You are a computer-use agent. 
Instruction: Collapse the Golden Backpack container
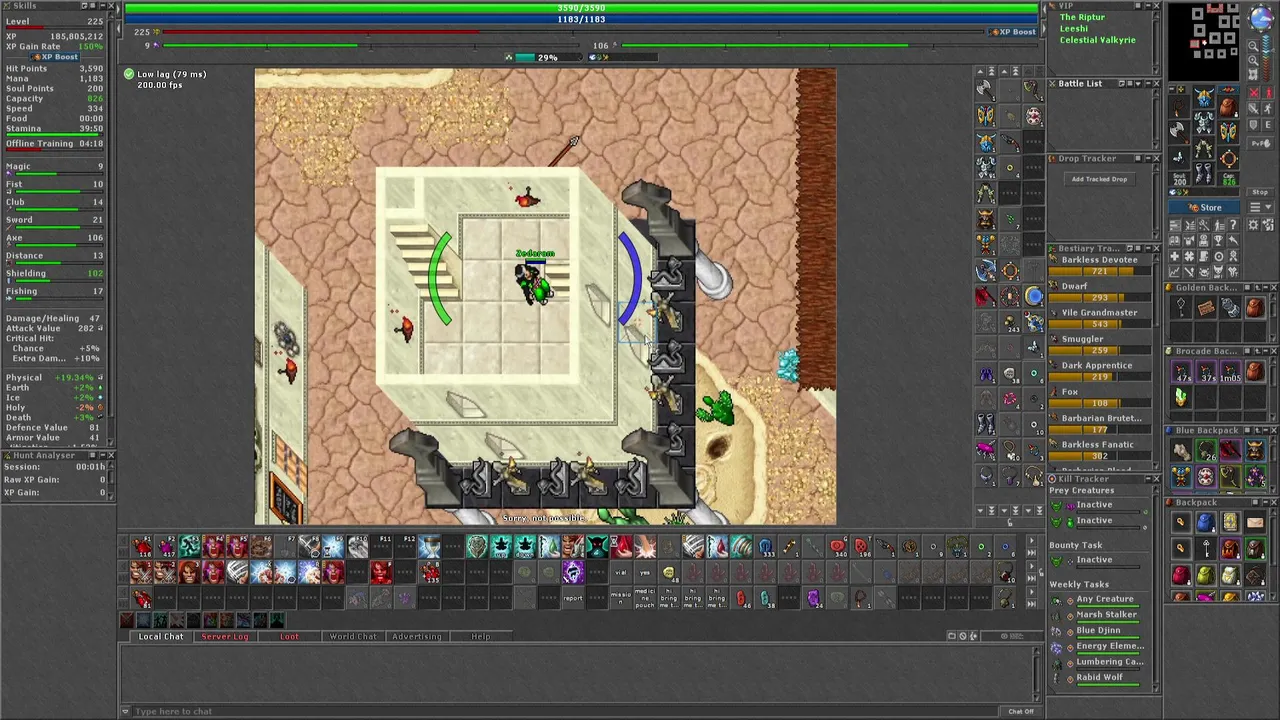1265,287
